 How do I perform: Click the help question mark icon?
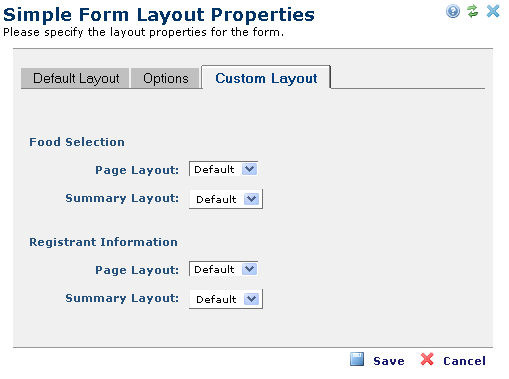click(x=453, y=11)
